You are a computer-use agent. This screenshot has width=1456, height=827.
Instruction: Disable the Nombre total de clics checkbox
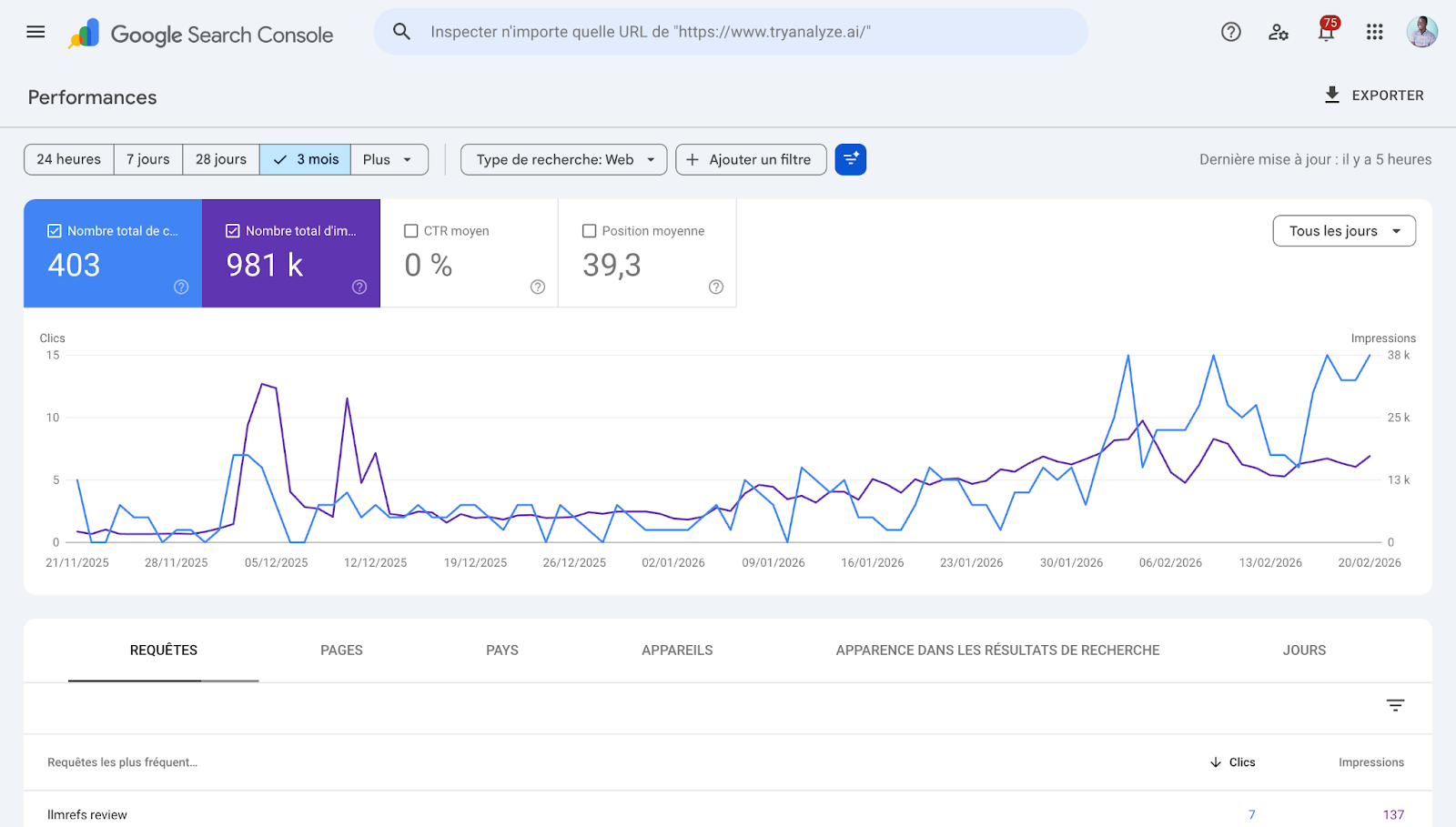point(56,230)
